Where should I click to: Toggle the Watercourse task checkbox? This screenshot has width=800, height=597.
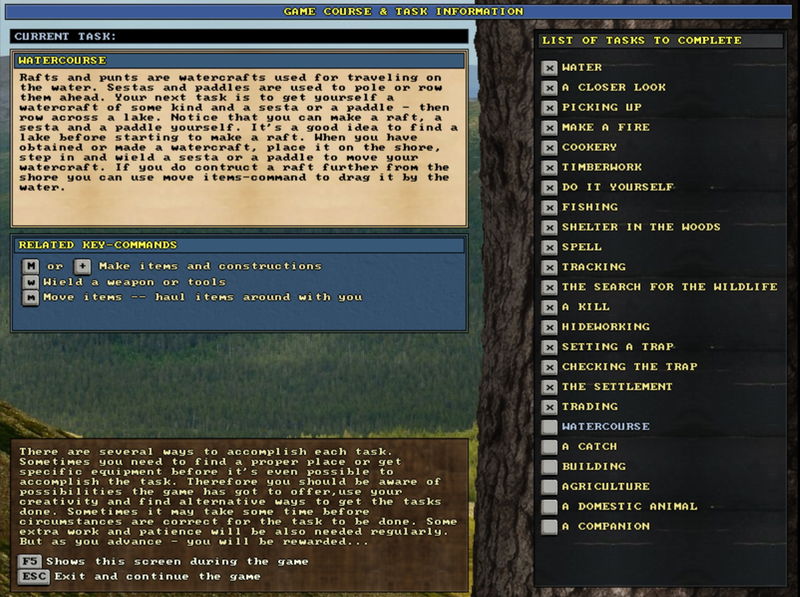coord(549,427)
